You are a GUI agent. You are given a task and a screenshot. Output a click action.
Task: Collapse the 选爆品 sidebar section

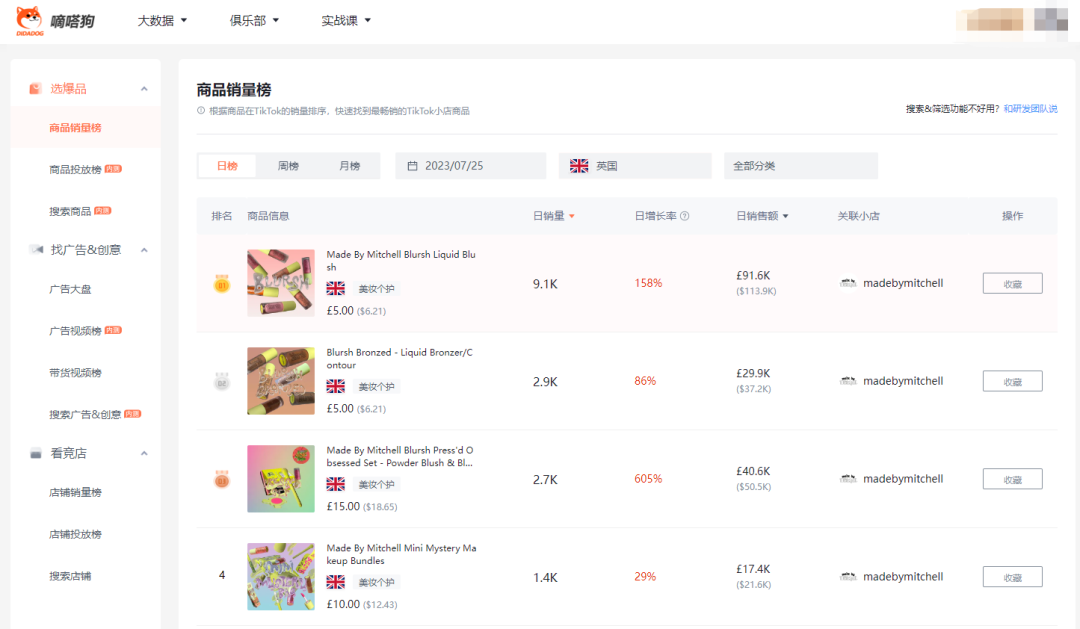144,89
